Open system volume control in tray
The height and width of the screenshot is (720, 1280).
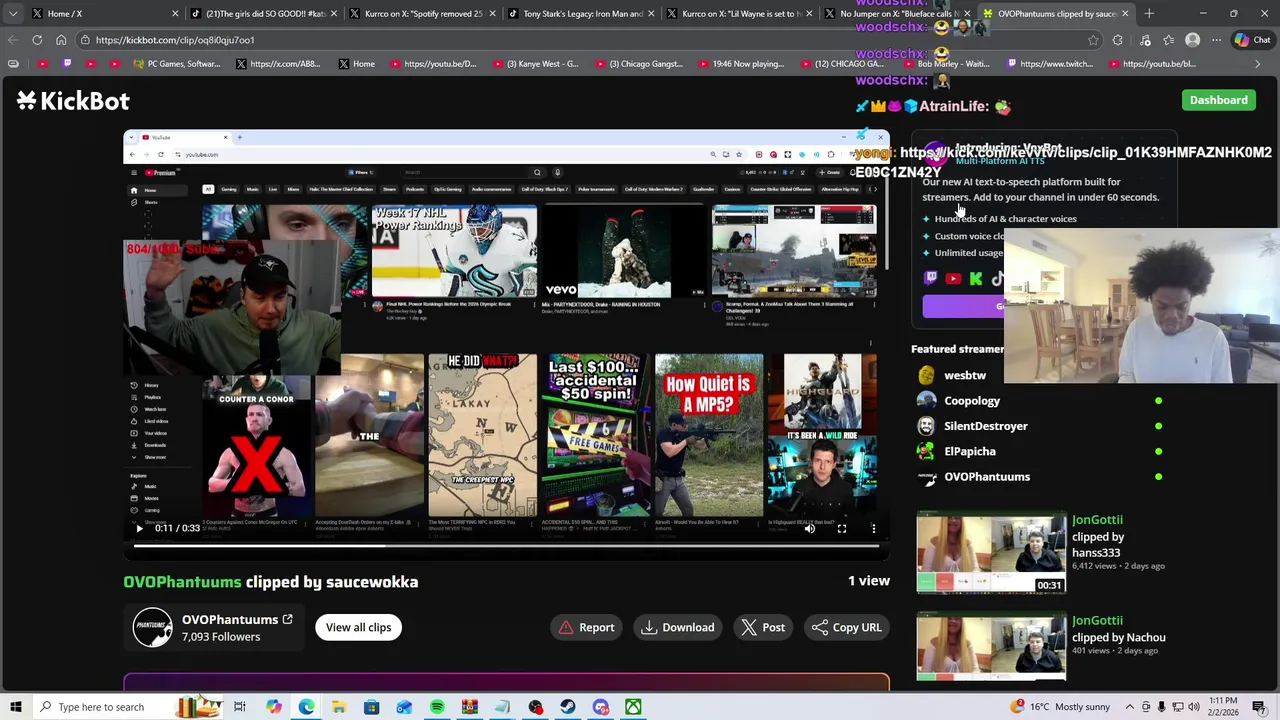(1193, 707)
